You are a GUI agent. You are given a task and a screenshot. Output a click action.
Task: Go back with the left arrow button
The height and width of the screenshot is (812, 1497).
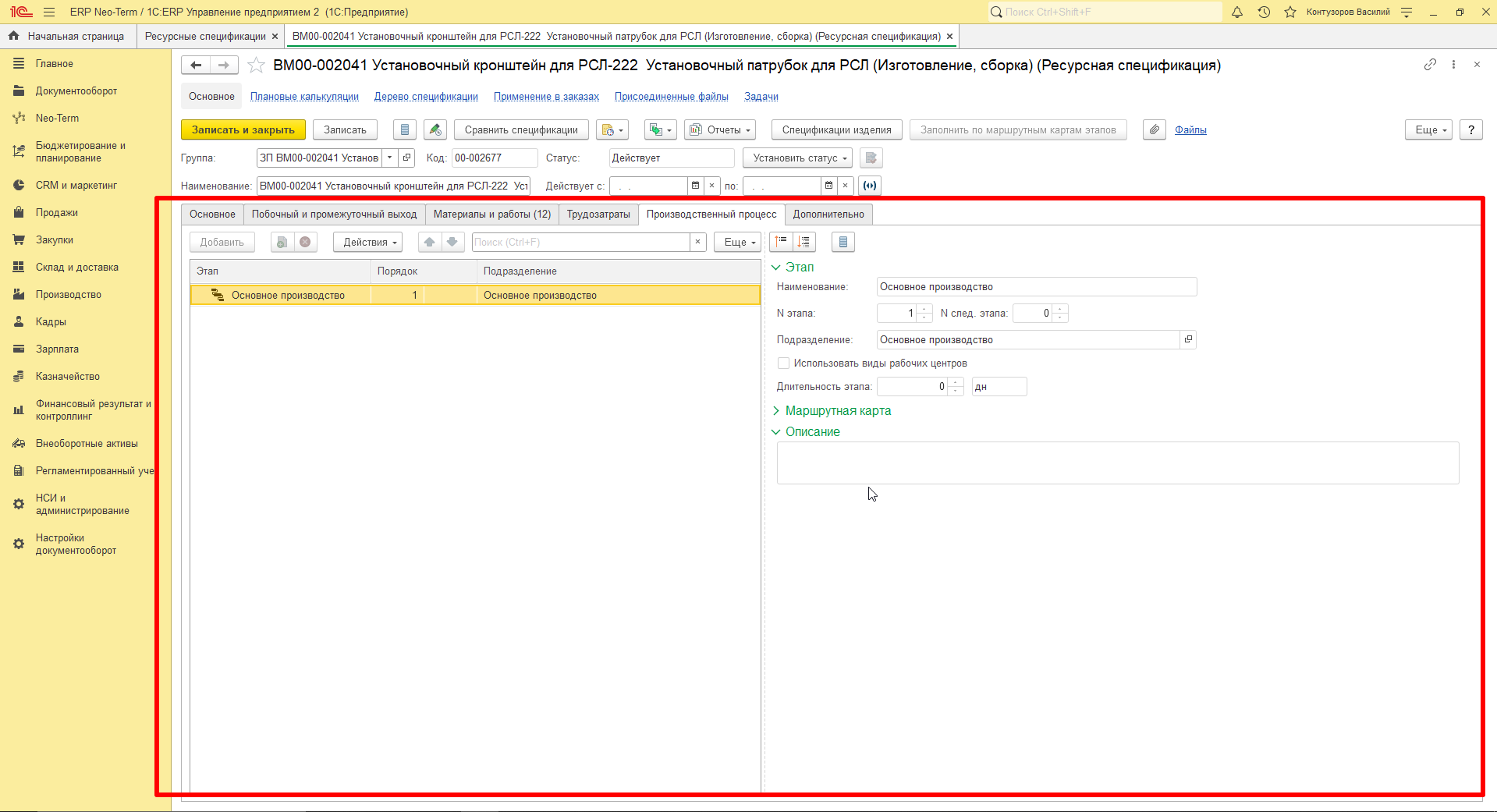pos(197,66)
